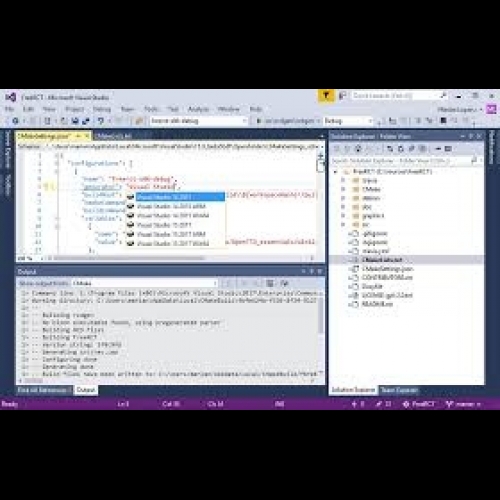Click the Output panel horizontal scrollbar
The image size is (500, 500).
point(33,380)
